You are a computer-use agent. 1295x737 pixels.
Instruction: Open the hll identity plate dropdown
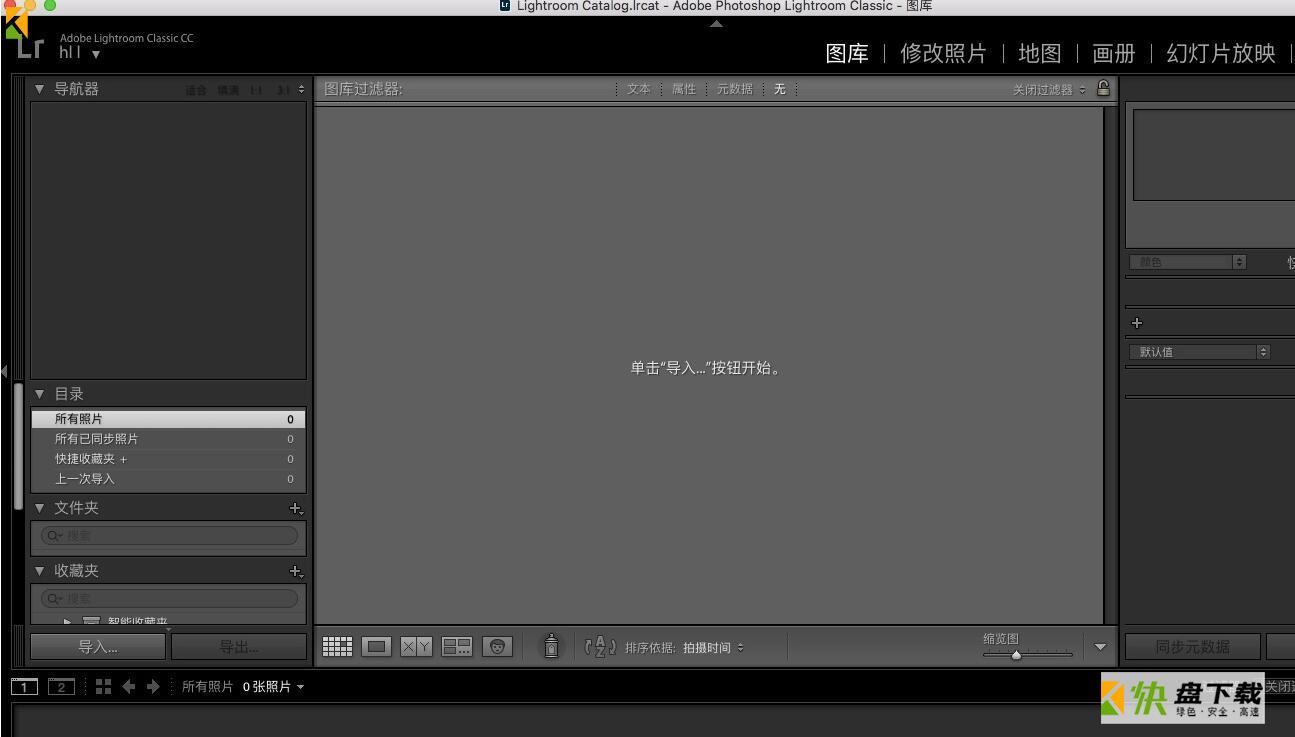click(x=96, y=54)
